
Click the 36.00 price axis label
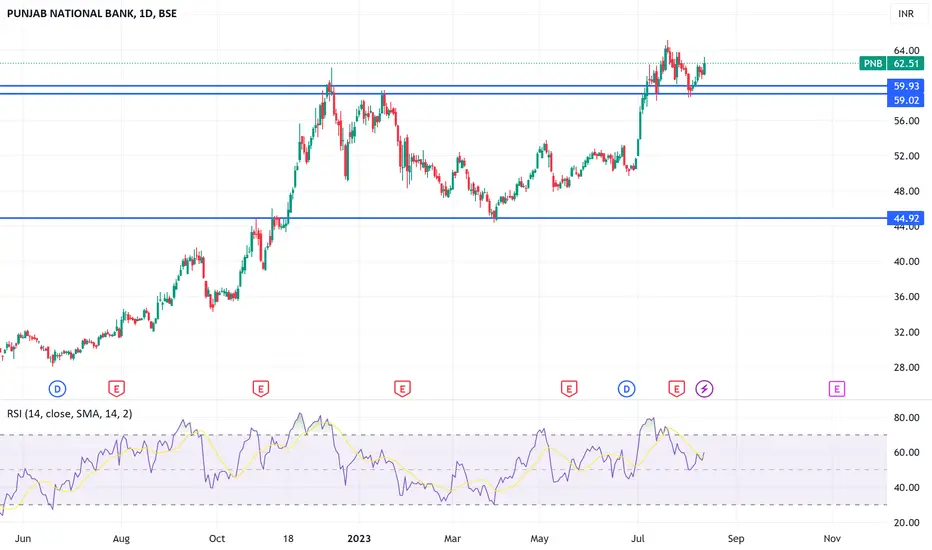point(906,296)
